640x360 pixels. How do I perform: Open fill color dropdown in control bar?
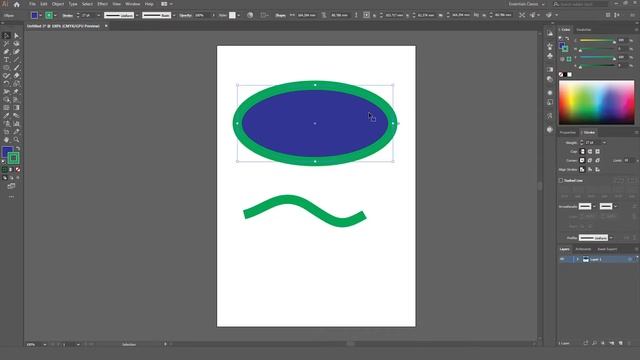point(40,16)
